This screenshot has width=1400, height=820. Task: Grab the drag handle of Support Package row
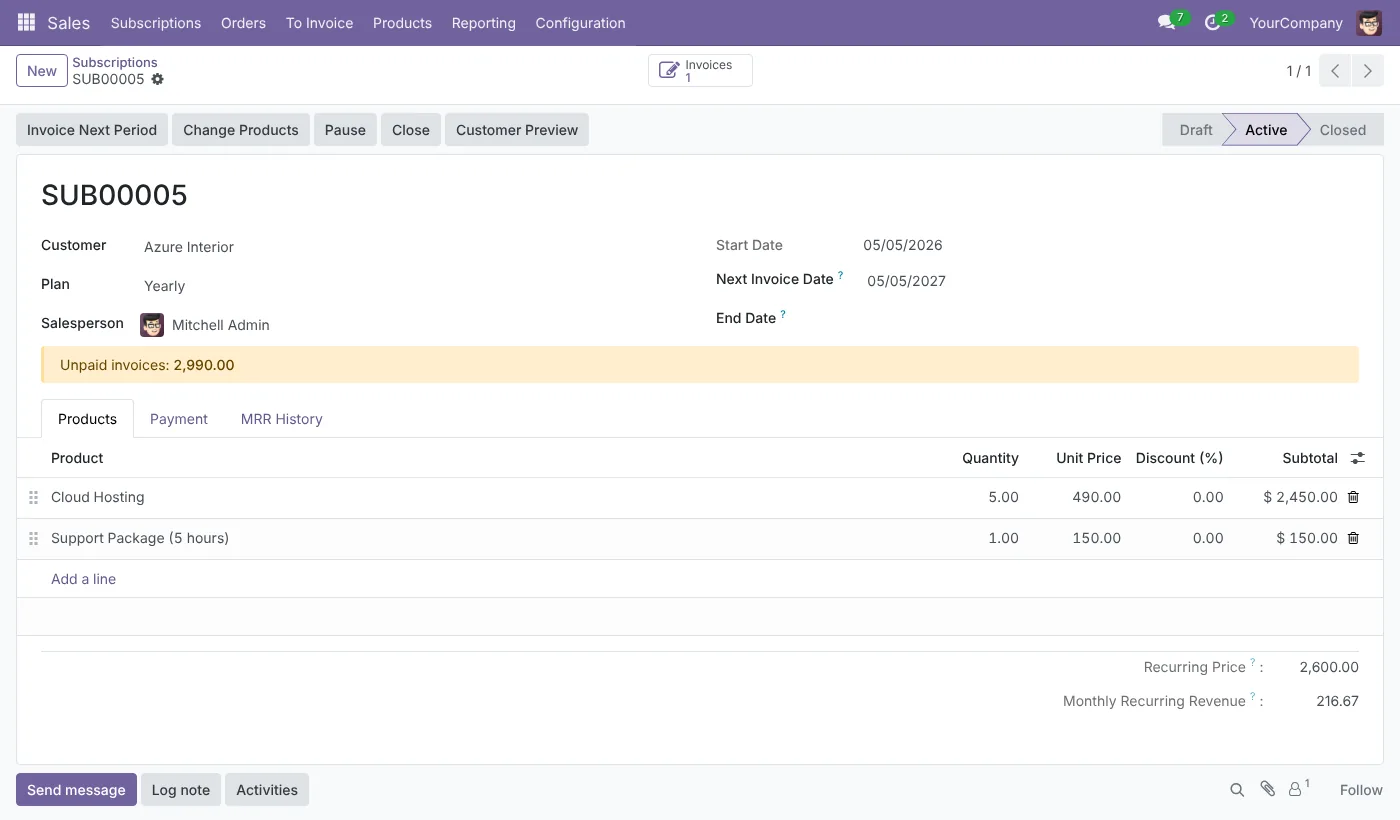pos(33,538)
